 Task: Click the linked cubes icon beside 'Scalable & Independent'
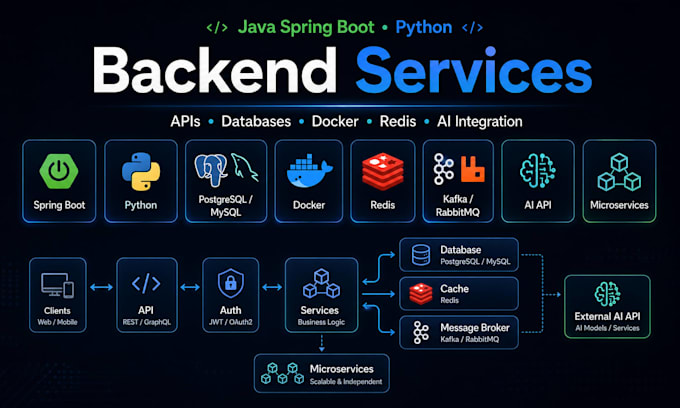click(x=282, y=373)
